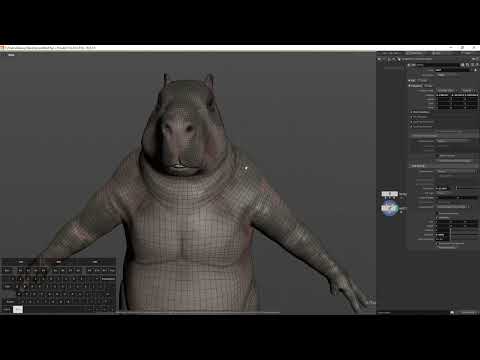Open the menu item at the viewport's top-left
The width and height of the screenshot is (480, 360).
11,55
